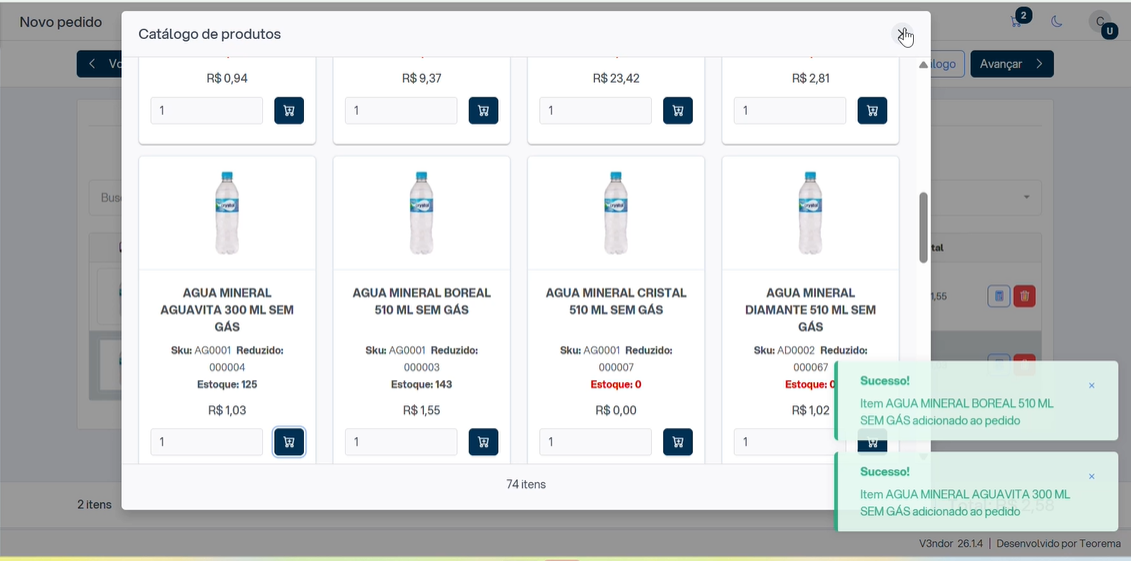Viewport: 1131px width, 561px height.
Task: Click the AGUAVITA 300 ML bottle image
Action: pos(227,213)
